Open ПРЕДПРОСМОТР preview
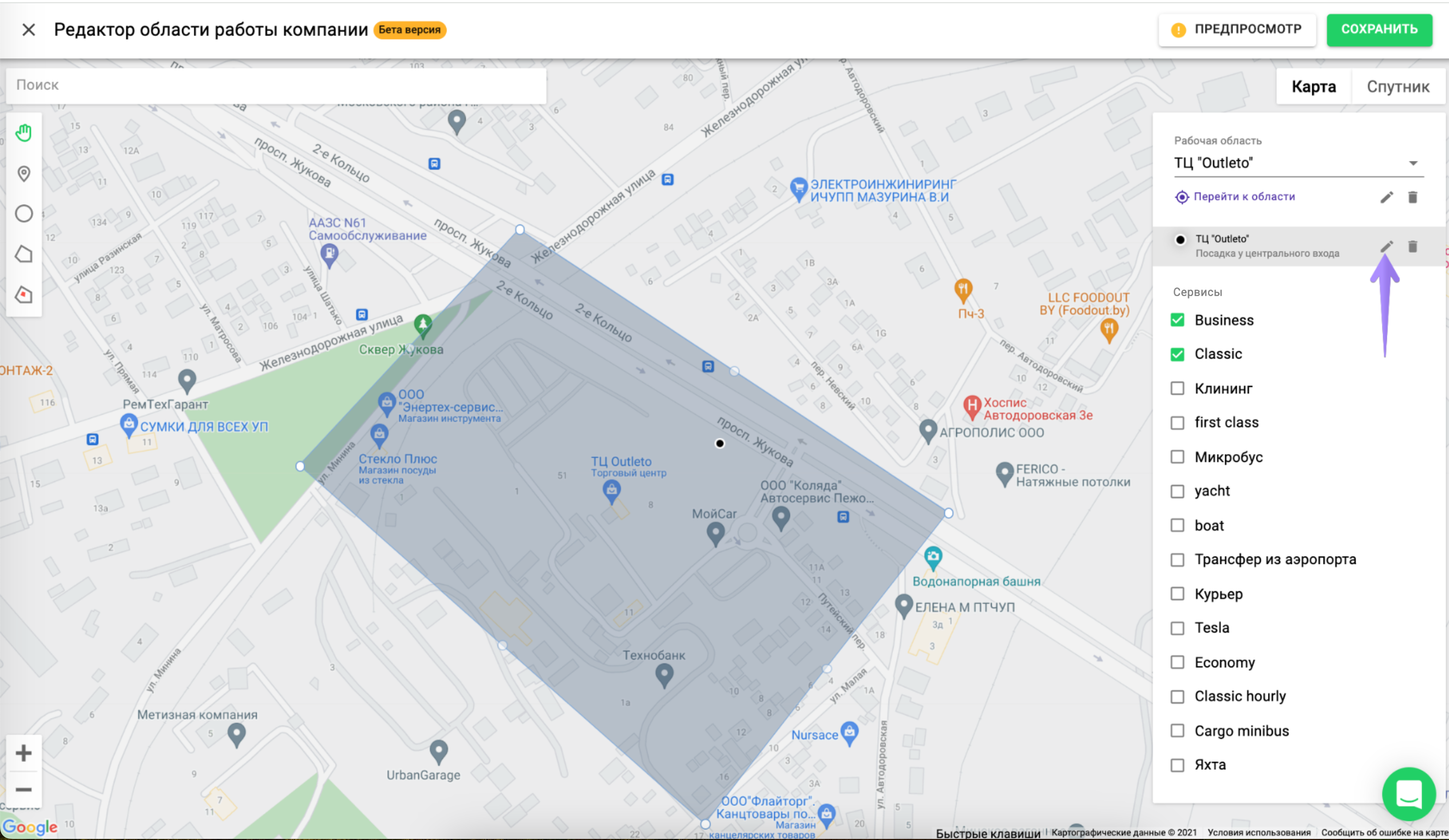Screen dimensions: 1449x840 [1237, 29]
